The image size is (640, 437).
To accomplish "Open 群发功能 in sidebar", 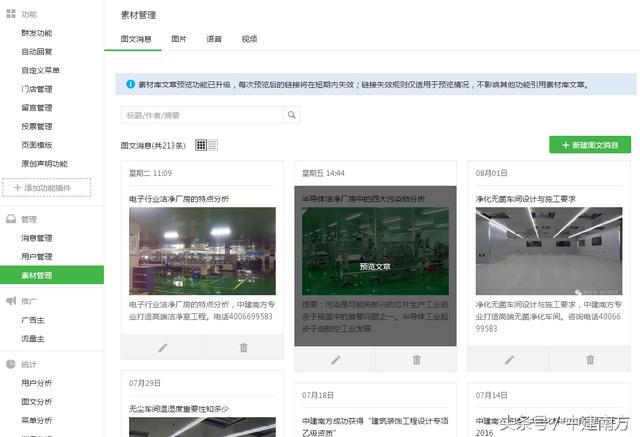I will point(37,33).
